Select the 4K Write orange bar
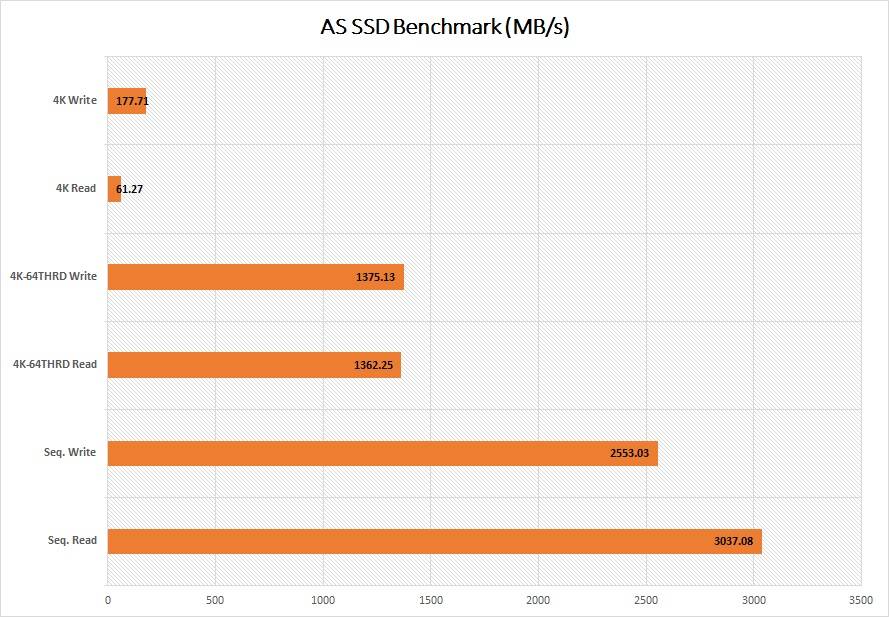889x617 pixels. (127, 101)
